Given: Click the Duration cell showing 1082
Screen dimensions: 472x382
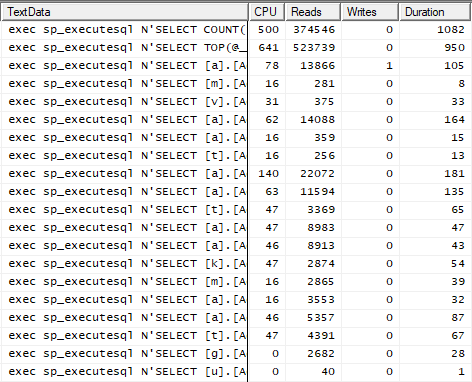Looking at the screenshot, I should [435, 30].
